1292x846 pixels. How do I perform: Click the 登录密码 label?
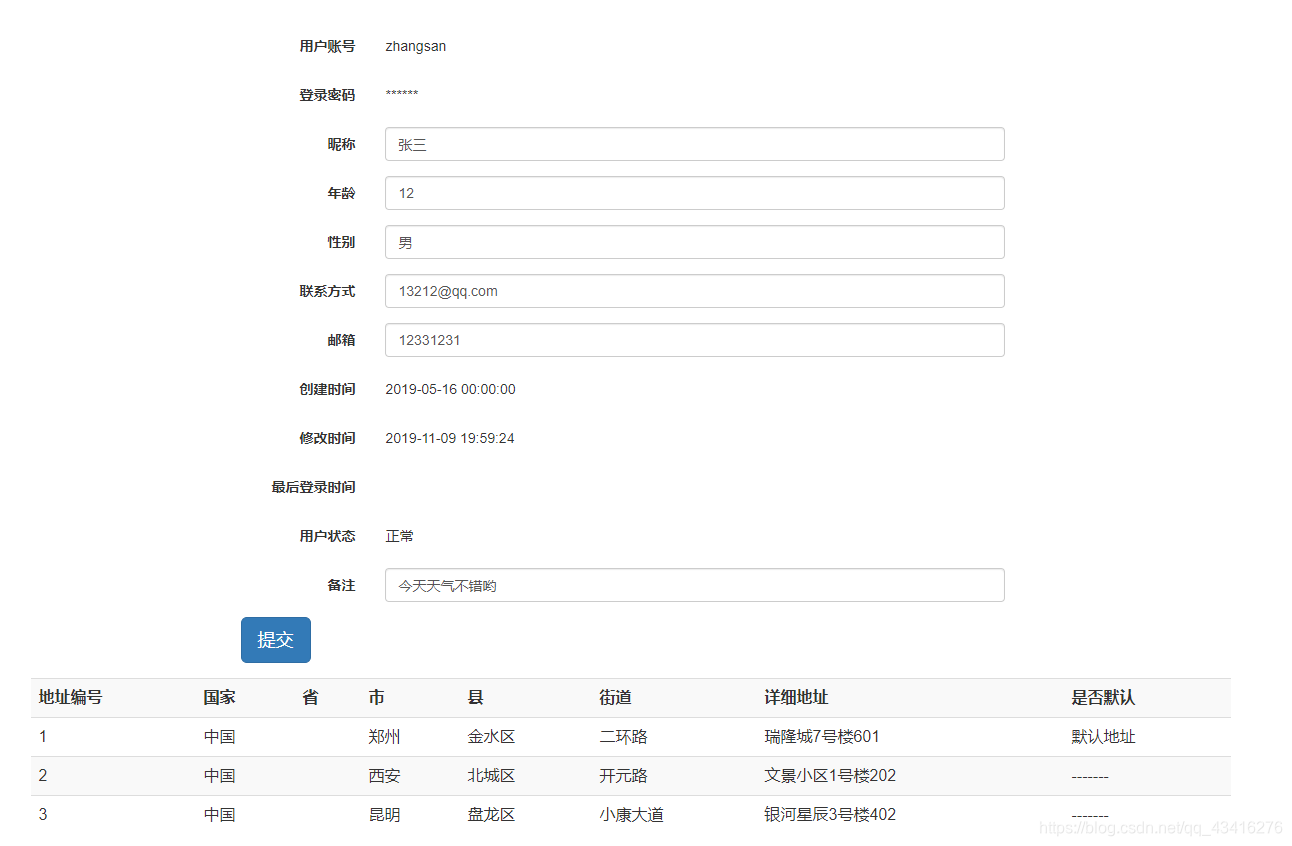(x=327, y=95)
